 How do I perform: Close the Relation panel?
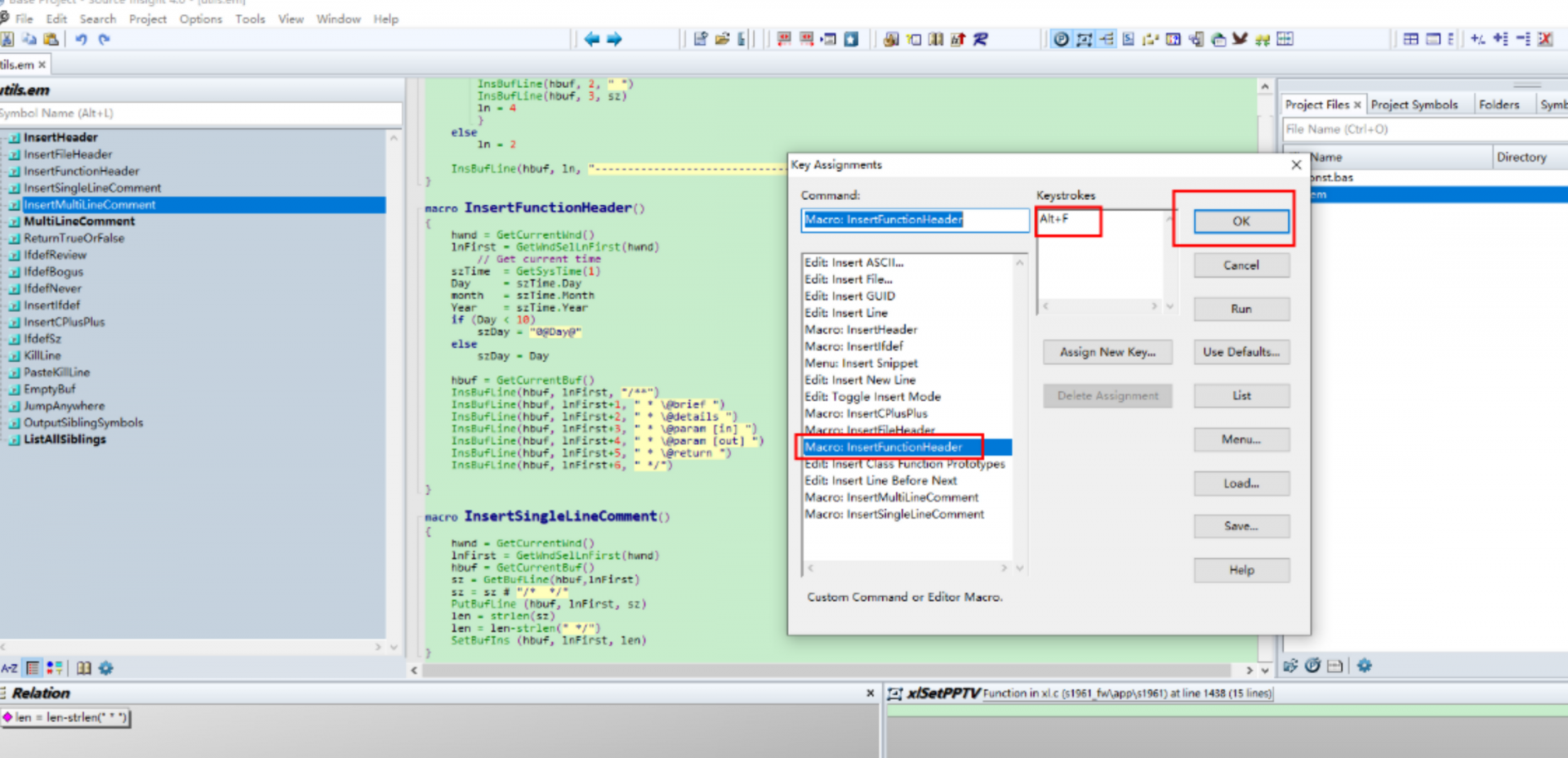(x=870, y=693)
